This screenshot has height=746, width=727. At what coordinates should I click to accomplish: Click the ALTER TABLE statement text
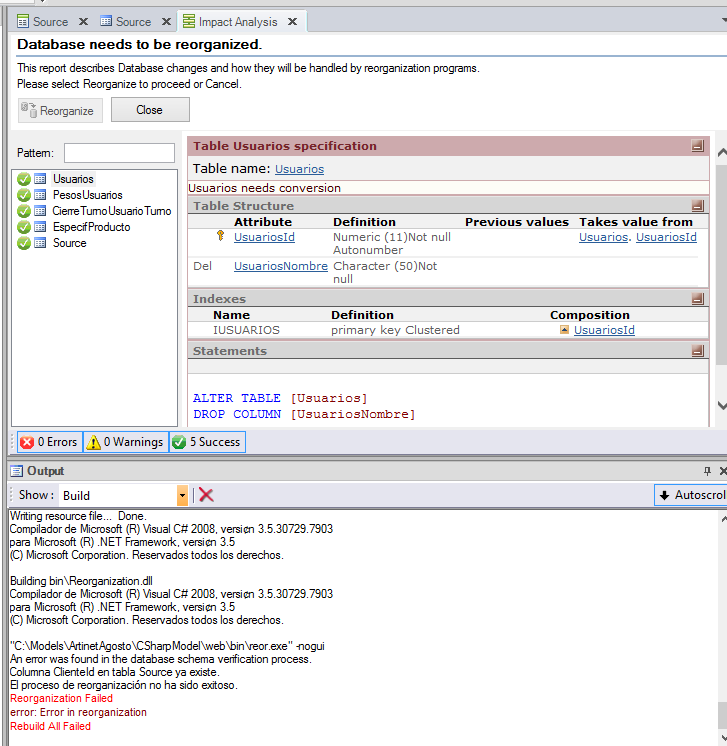280,398
